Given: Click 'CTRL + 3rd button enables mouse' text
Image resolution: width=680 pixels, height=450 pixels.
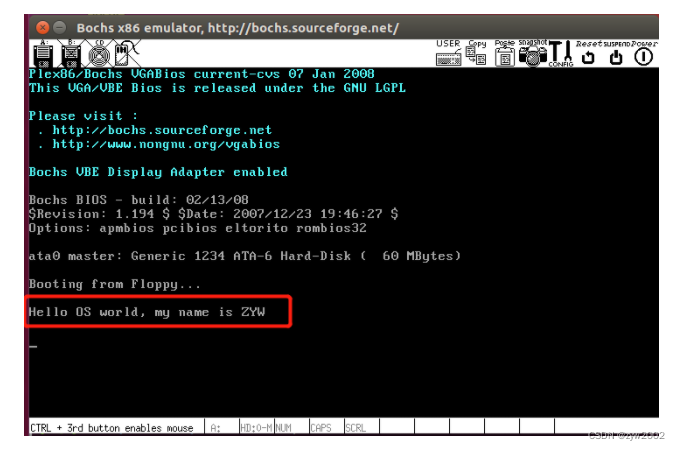Looking at the screenshot, I should tap(112, 428).
